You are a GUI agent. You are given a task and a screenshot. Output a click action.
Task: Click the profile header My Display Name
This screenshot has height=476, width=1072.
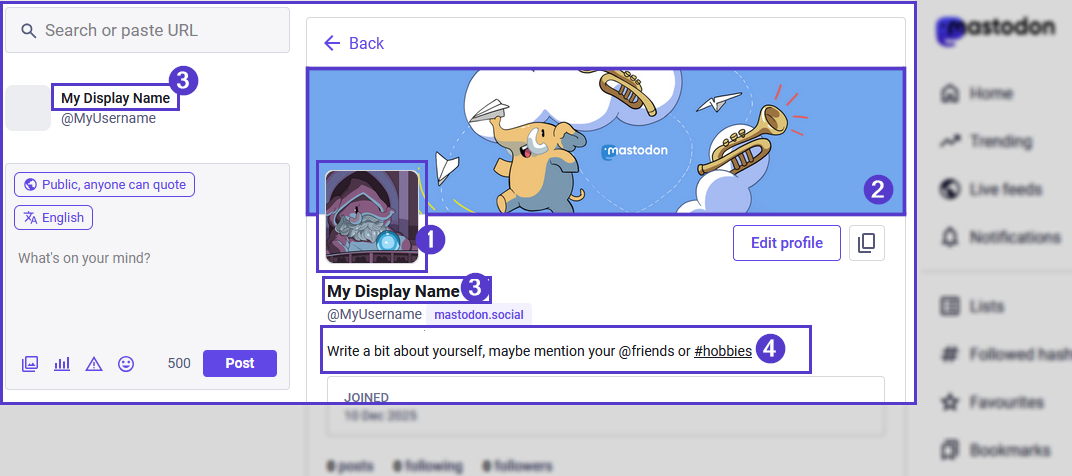pos(393,291)
